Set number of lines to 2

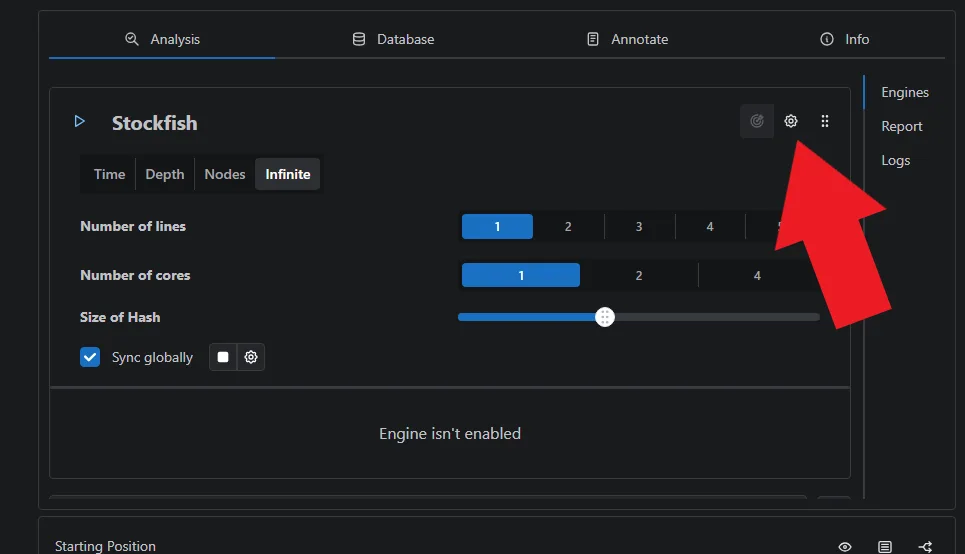tap(568, 227)
